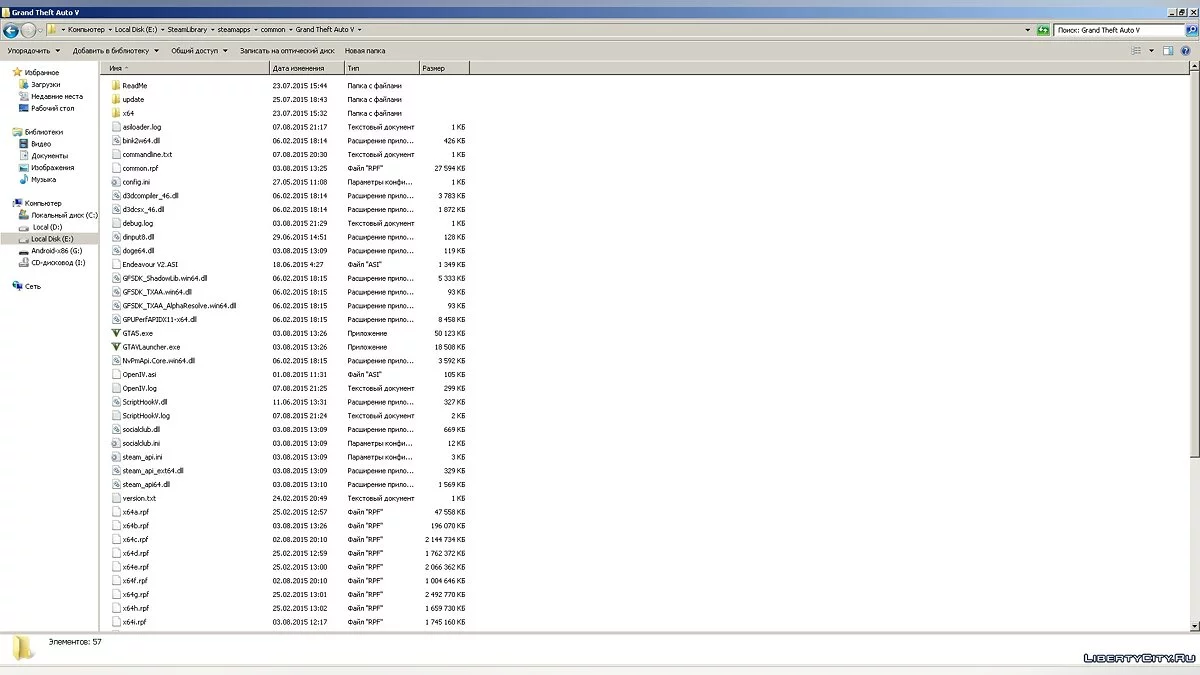Viewport: 1200px width, 675px height.
Task: Select Local (D:) drive in sidebar
Action: (47, 227)
